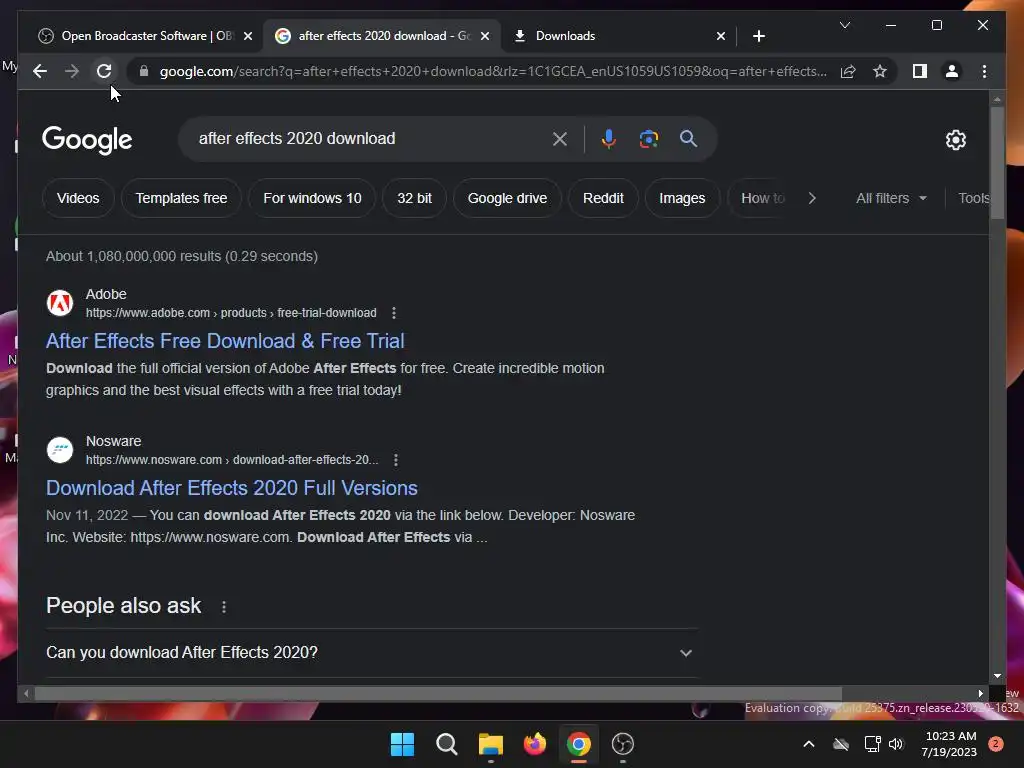Close the after effects 2020 download tab
Screen dimensions: 1024x768
coord(485,36)
